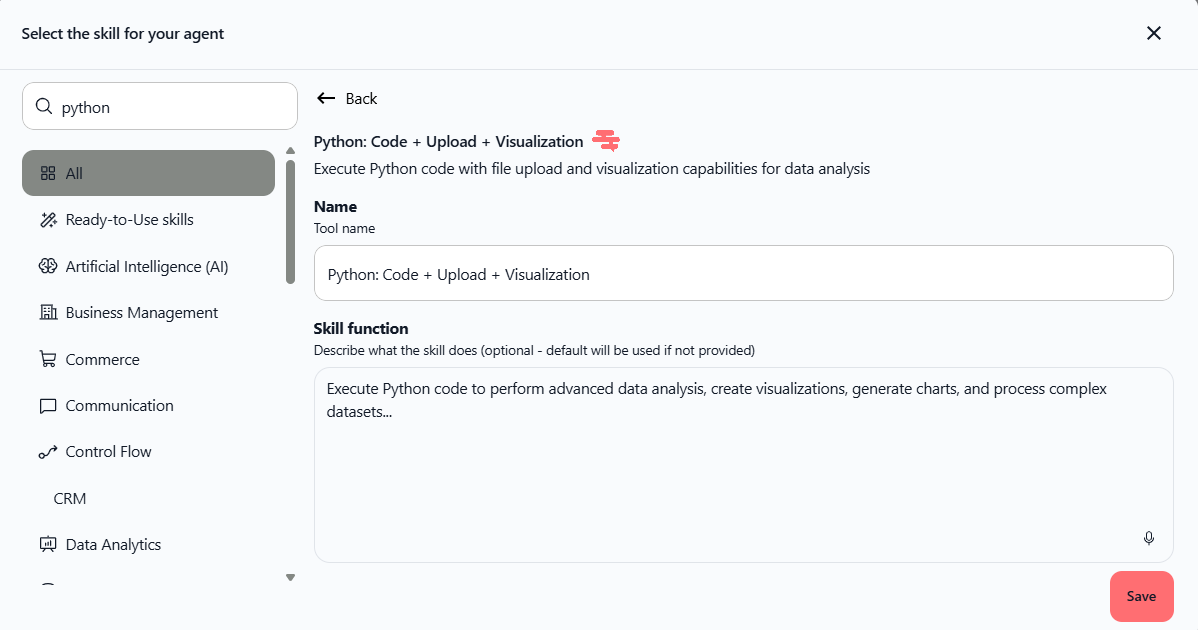Click the search magnifier icon

click(43, 107)
